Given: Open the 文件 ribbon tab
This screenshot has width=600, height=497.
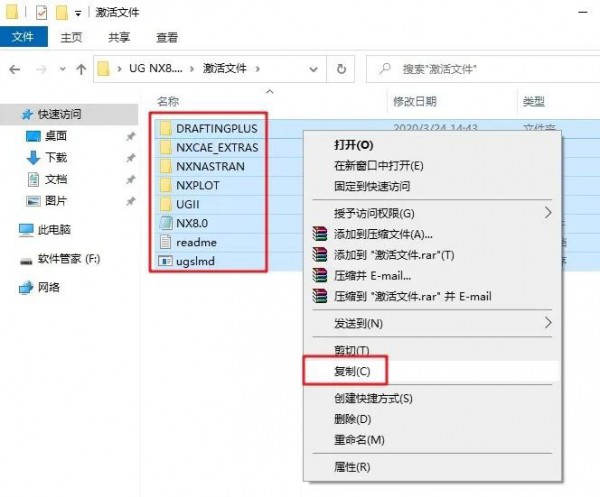Looking at the screenshot, I should [x=24, y=37].
